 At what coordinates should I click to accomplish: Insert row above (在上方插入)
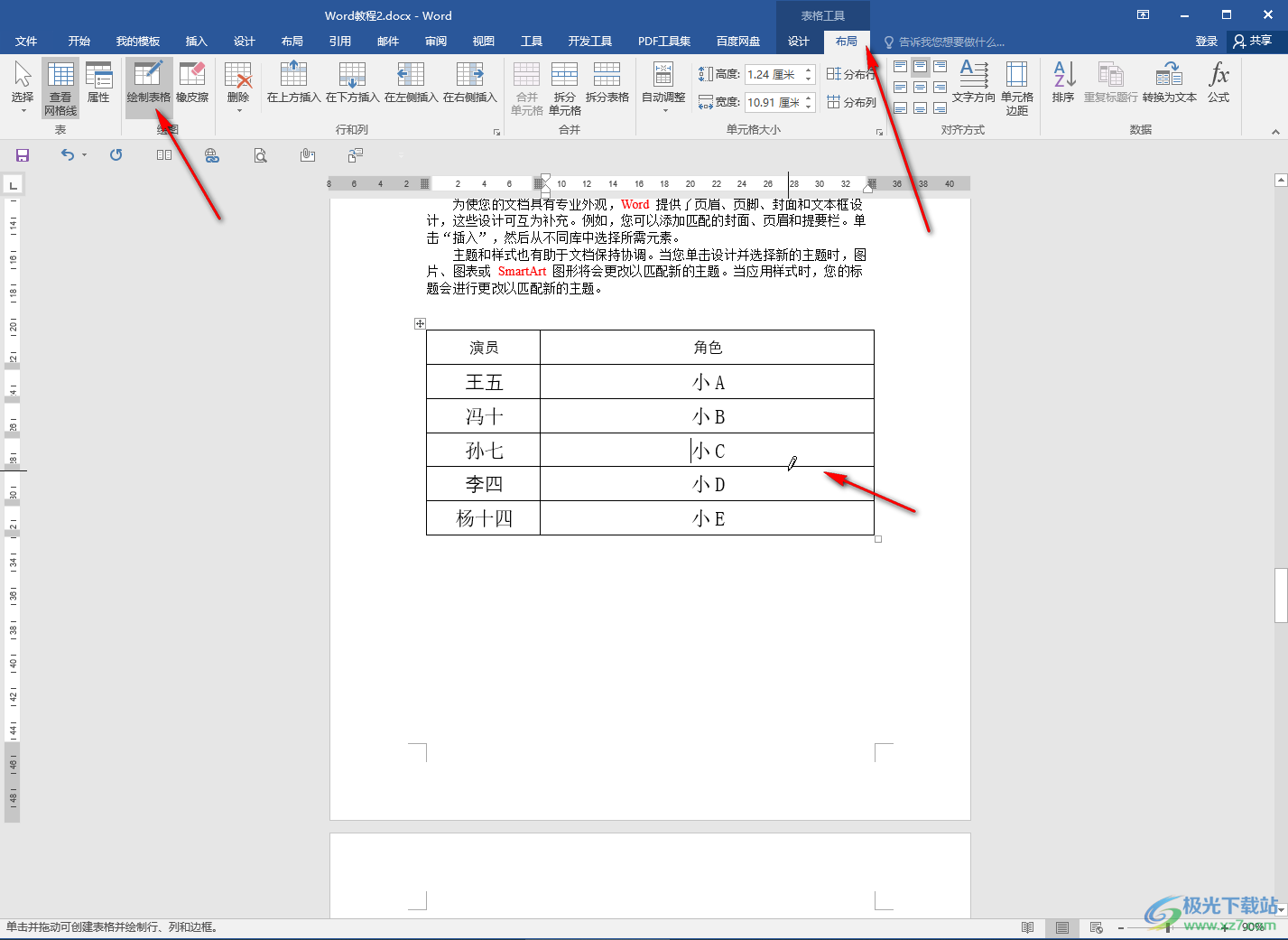click(x=294, y=83)
